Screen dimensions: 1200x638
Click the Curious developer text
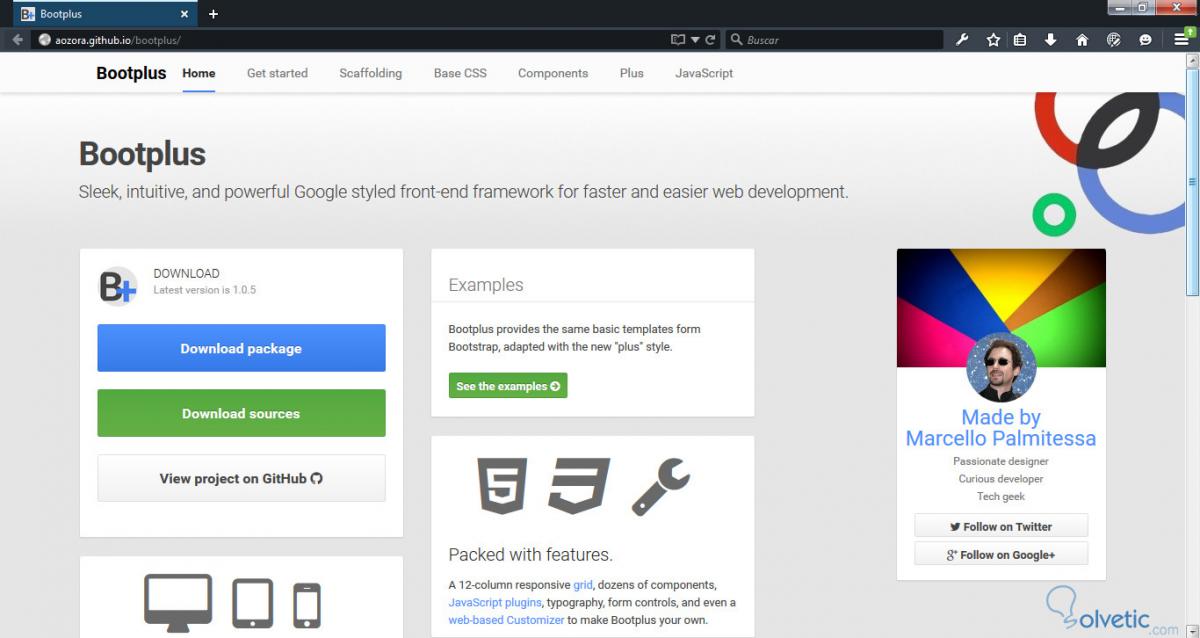[x=1001, y=479]
